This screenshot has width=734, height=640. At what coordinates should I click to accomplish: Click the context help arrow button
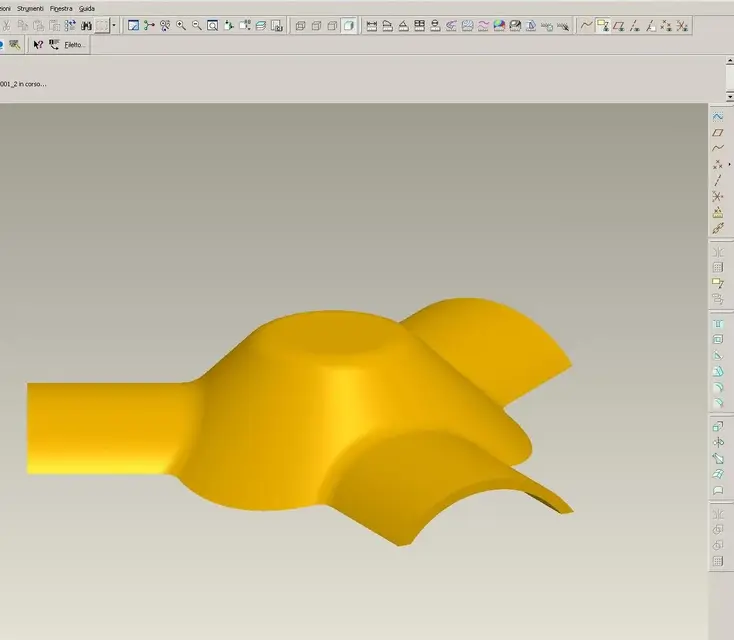(x=38, y=45)
